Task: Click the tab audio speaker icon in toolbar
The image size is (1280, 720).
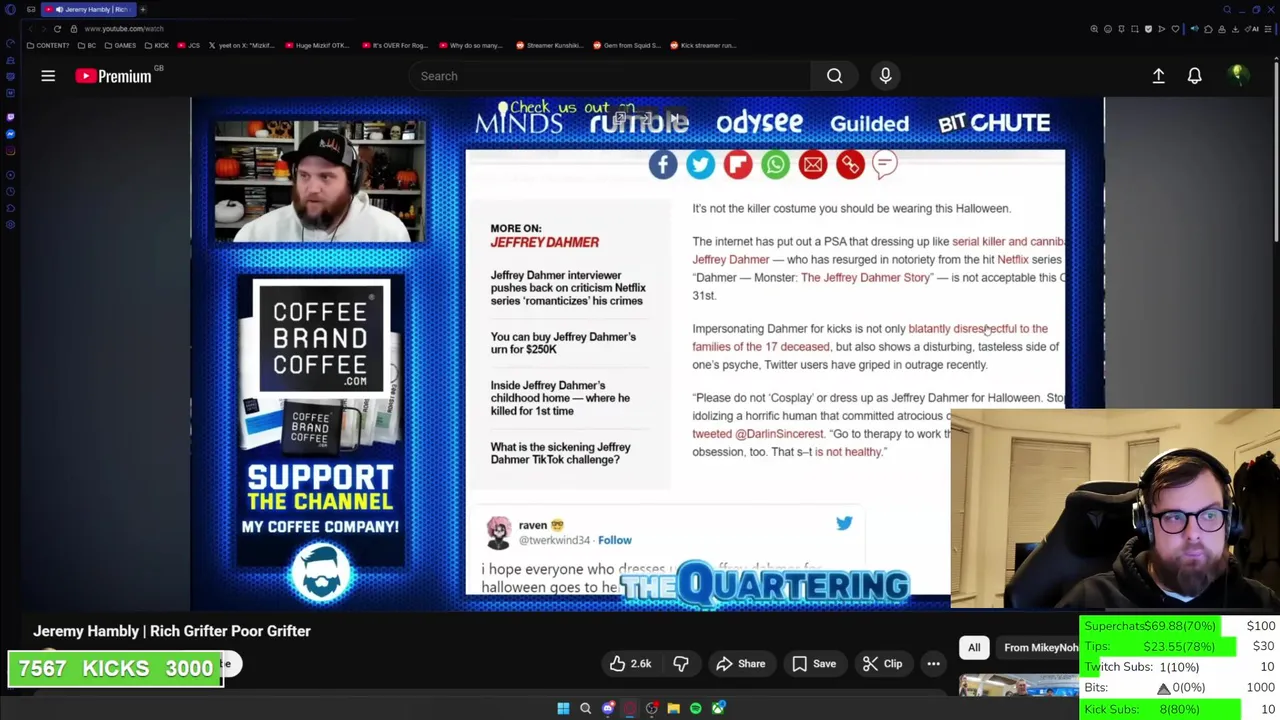Action: click(x=1194, y=29)
